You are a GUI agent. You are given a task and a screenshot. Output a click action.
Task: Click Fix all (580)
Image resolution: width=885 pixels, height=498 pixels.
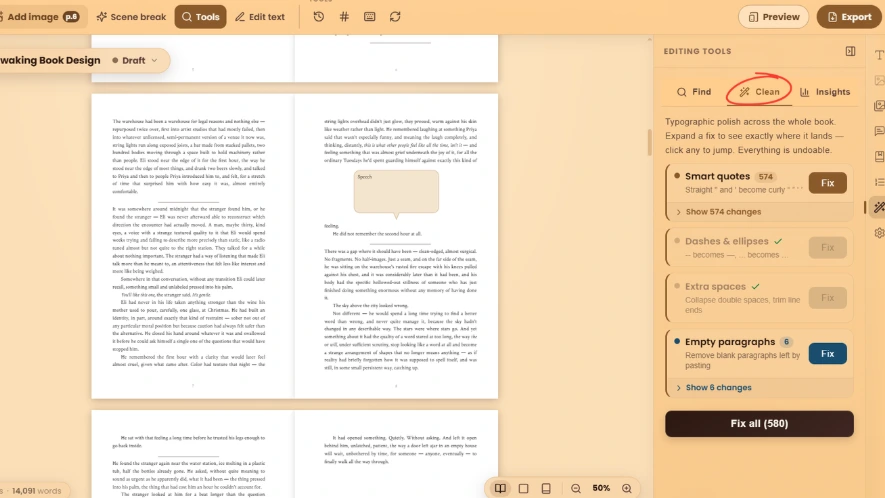pyautogui.click(x=759, y=423)
